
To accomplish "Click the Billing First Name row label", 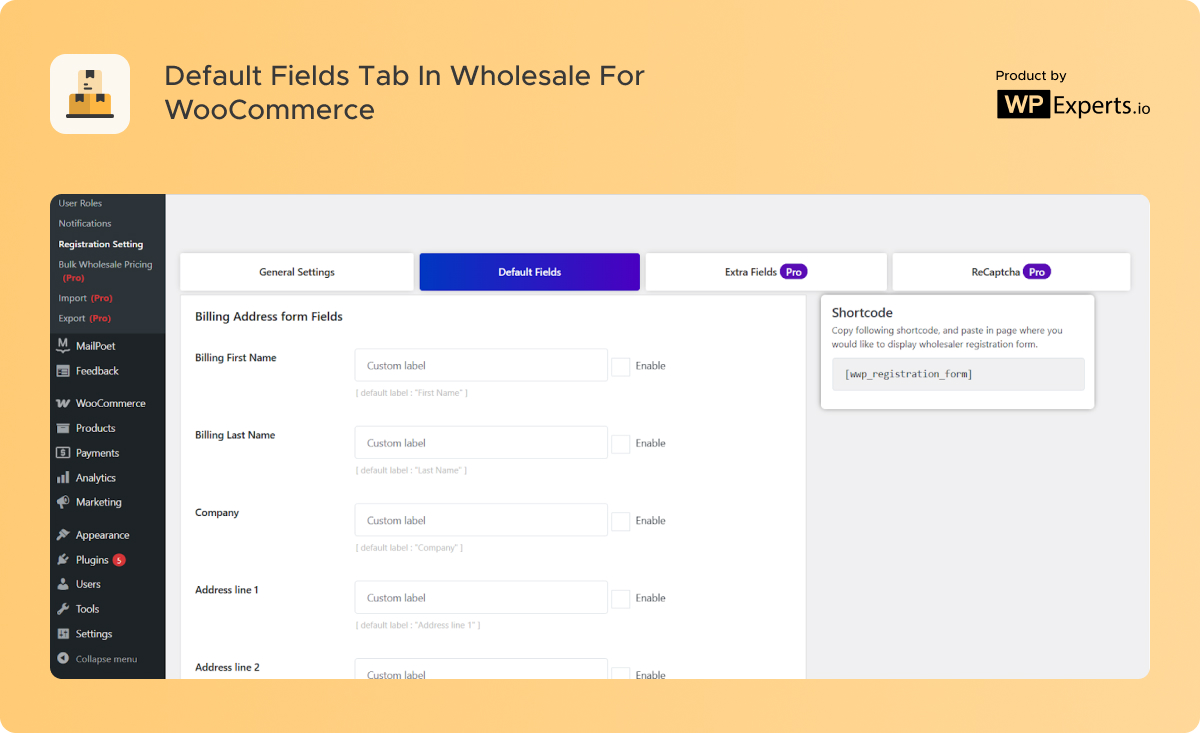I will 236,358.
